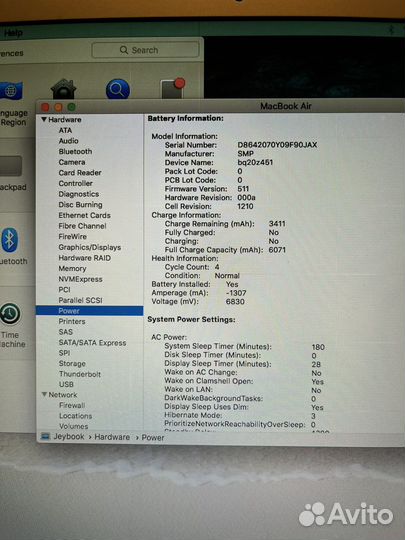Click the serial number D8642070Y09F90JAX
Image resolution: width=405 pixels, height=540 pixels.
(277, 145)
